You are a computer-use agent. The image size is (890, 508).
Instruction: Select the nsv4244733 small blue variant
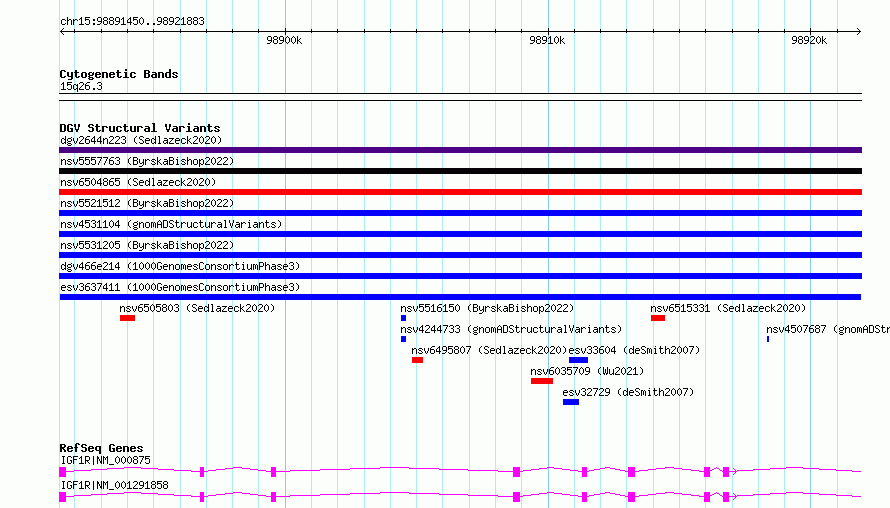[404, 339]
